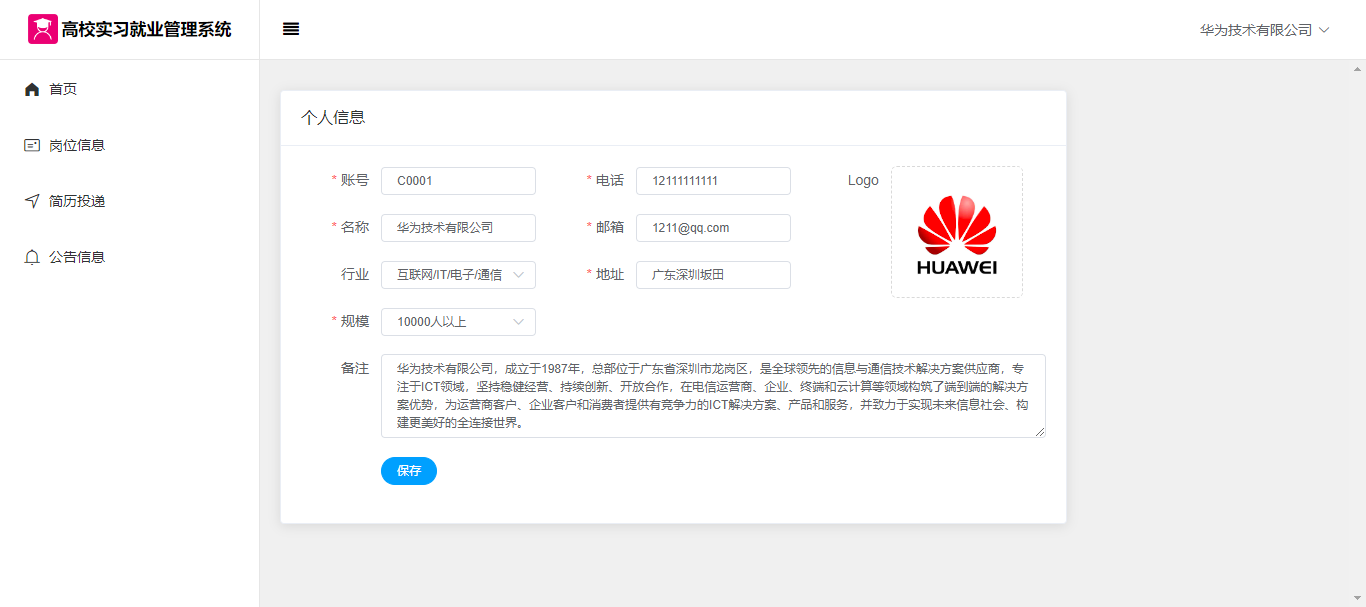Screen dimensions: 1366x607
Task: Focus the 地址 input with 广东深圳坂田
Action: (x=713, y=275)
